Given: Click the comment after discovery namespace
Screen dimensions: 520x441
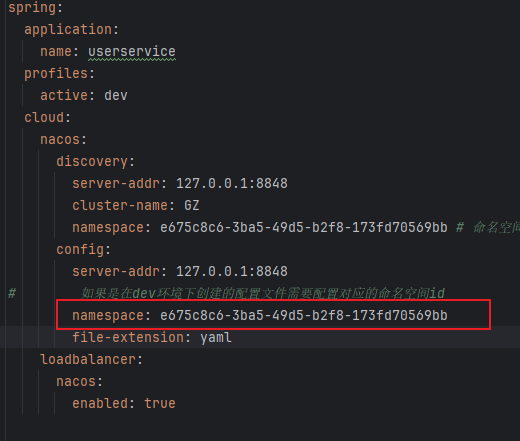Looking at the screenshot, I should click(488, 227).
